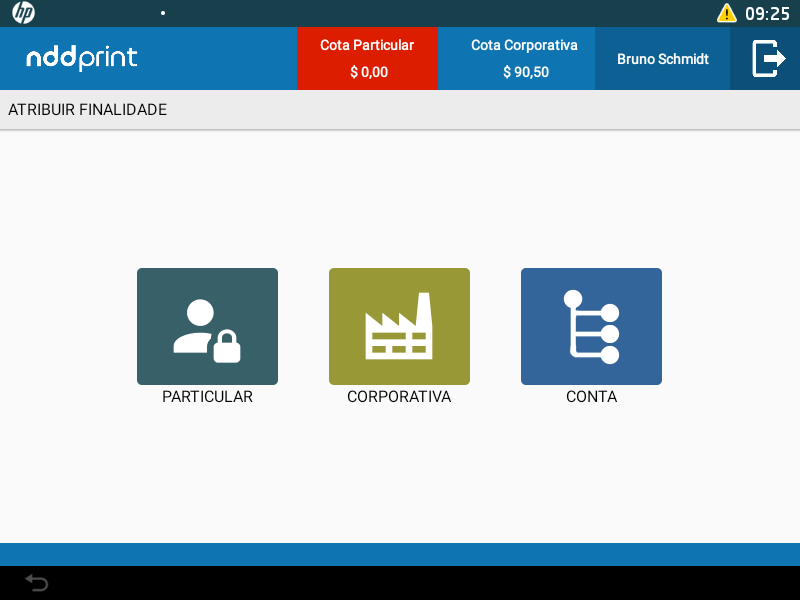Click the CONTA text label
Viewport: 800px width, 600px height.
point(591,397)
